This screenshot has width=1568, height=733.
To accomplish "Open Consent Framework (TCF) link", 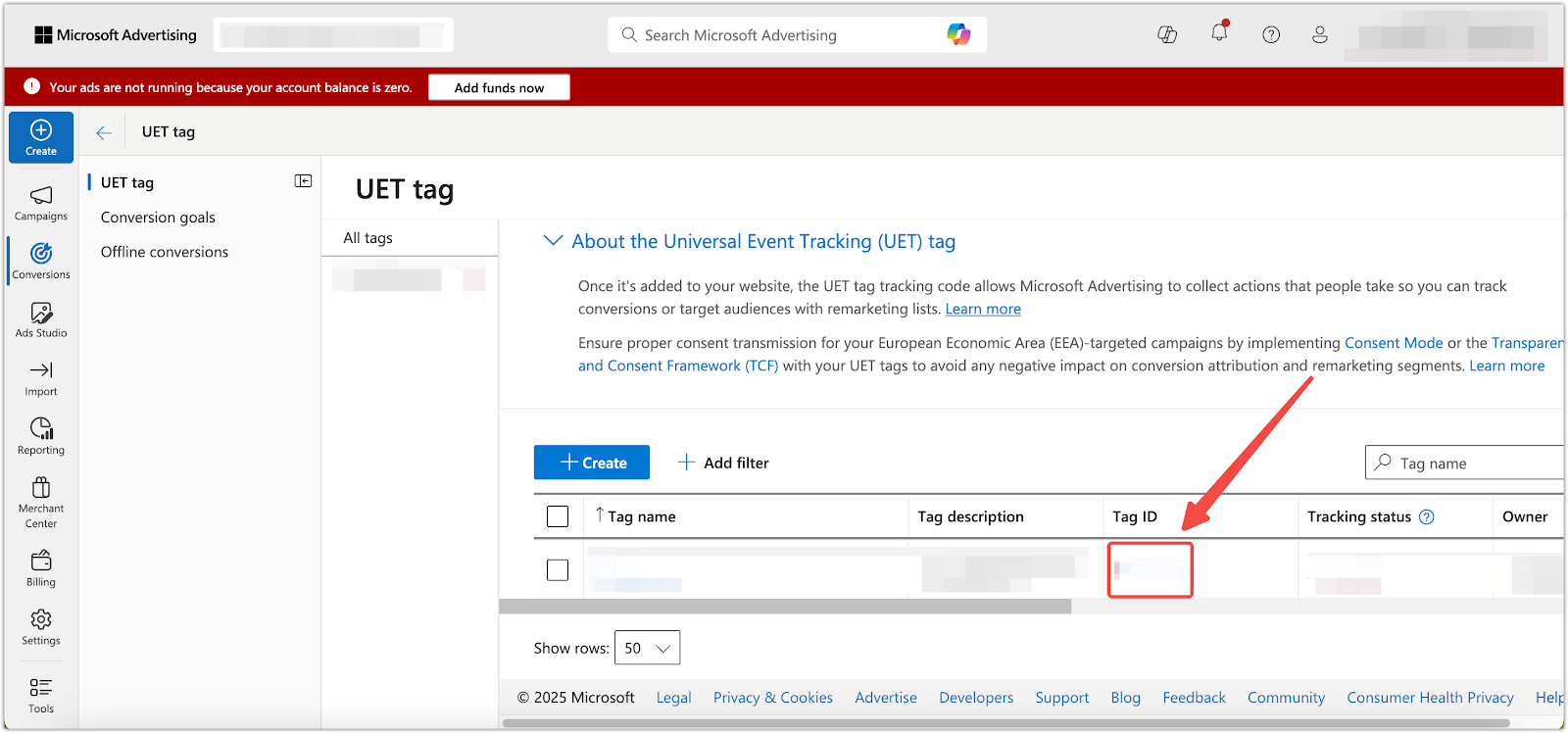I will point(678,366).
